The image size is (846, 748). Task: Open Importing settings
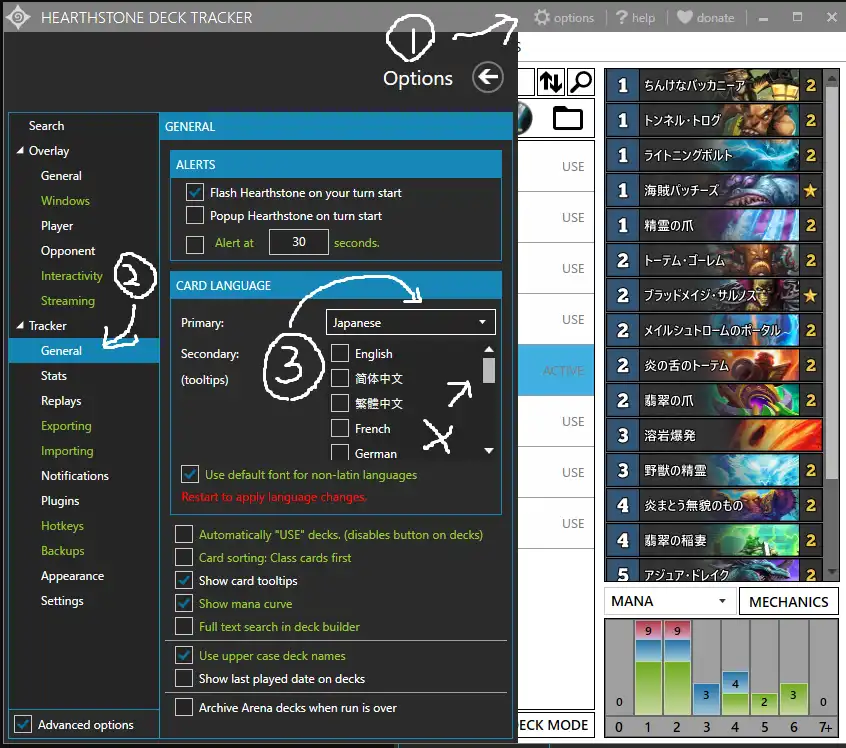(67, 451)
